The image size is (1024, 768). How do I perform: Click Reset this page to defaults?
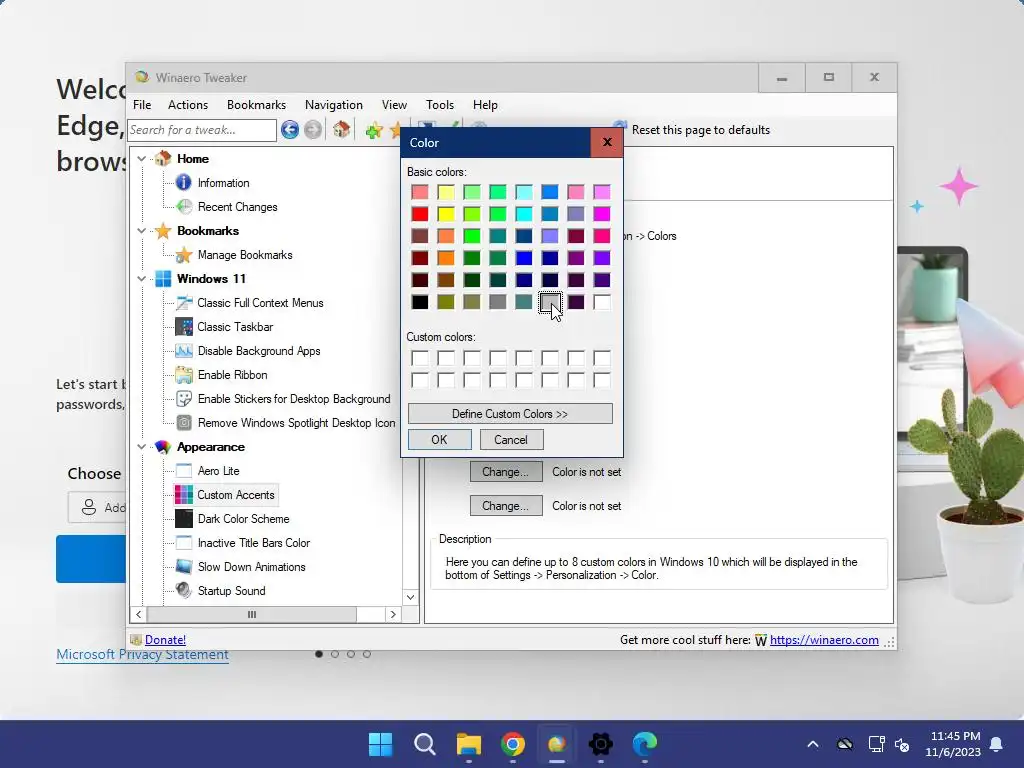click(701, 130)
